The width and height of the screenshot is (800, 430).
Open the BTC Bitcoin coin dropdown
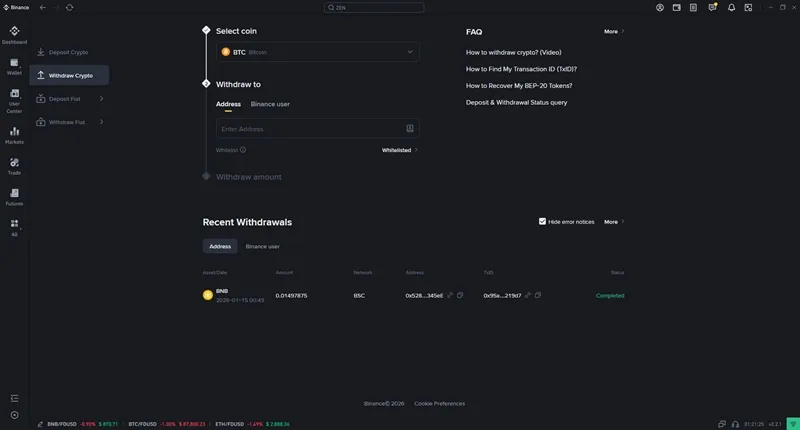tap(317, 52)
